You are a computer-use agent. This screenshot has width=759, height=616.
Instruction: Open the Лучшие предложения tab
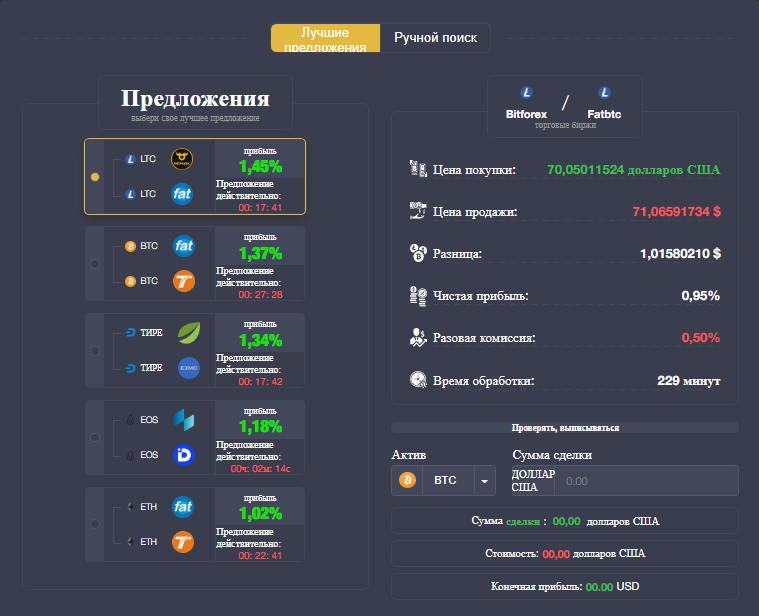pyautogui.click(x=325, y=38)
